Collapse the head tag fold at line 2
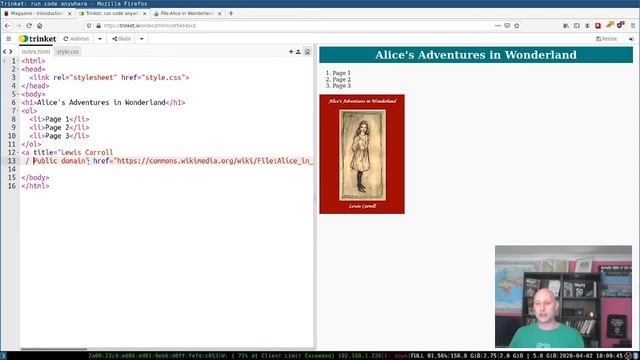This screenshot has width=640, height=360. (18, 69)
